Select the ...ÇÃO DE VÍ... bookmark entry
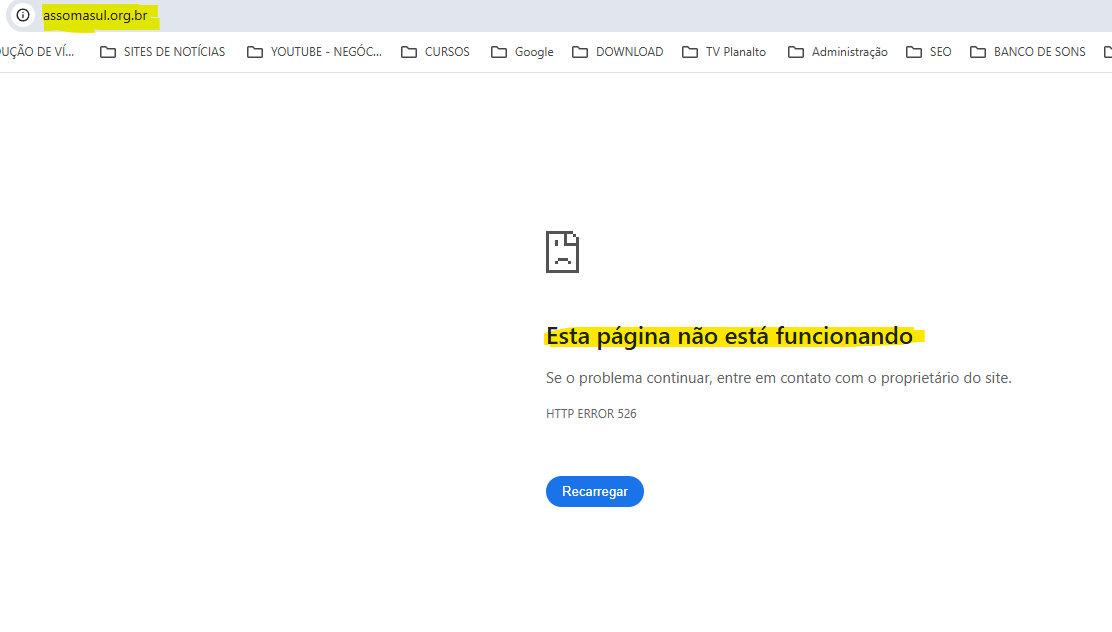 [38, 51]
